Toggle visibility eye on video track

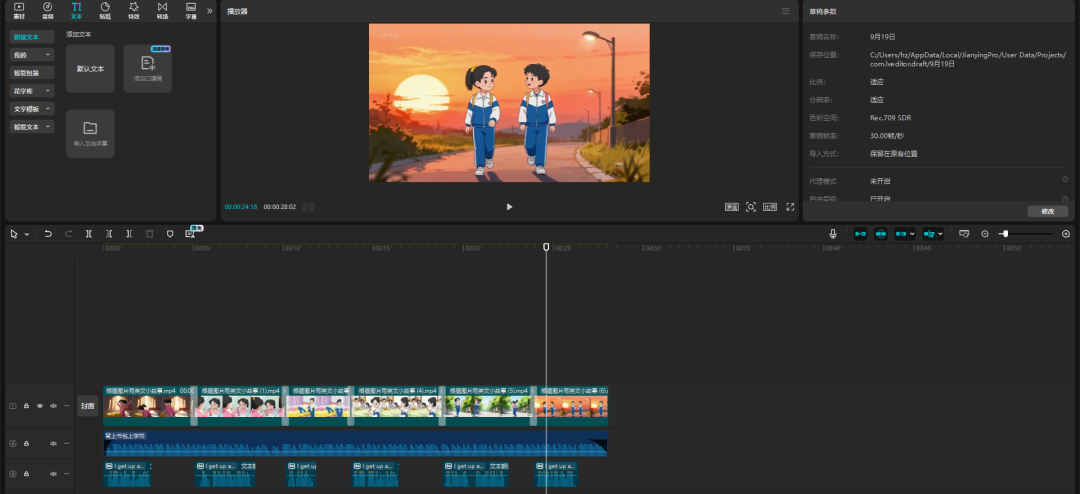[40, 406]
